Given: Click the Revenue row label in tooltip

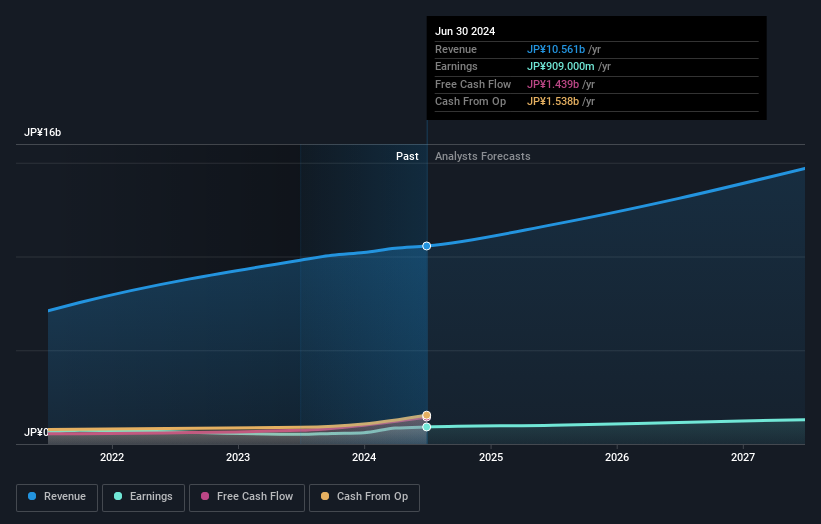Looking at the screenshot, I should pyautogui.click(x=456, y=49).
